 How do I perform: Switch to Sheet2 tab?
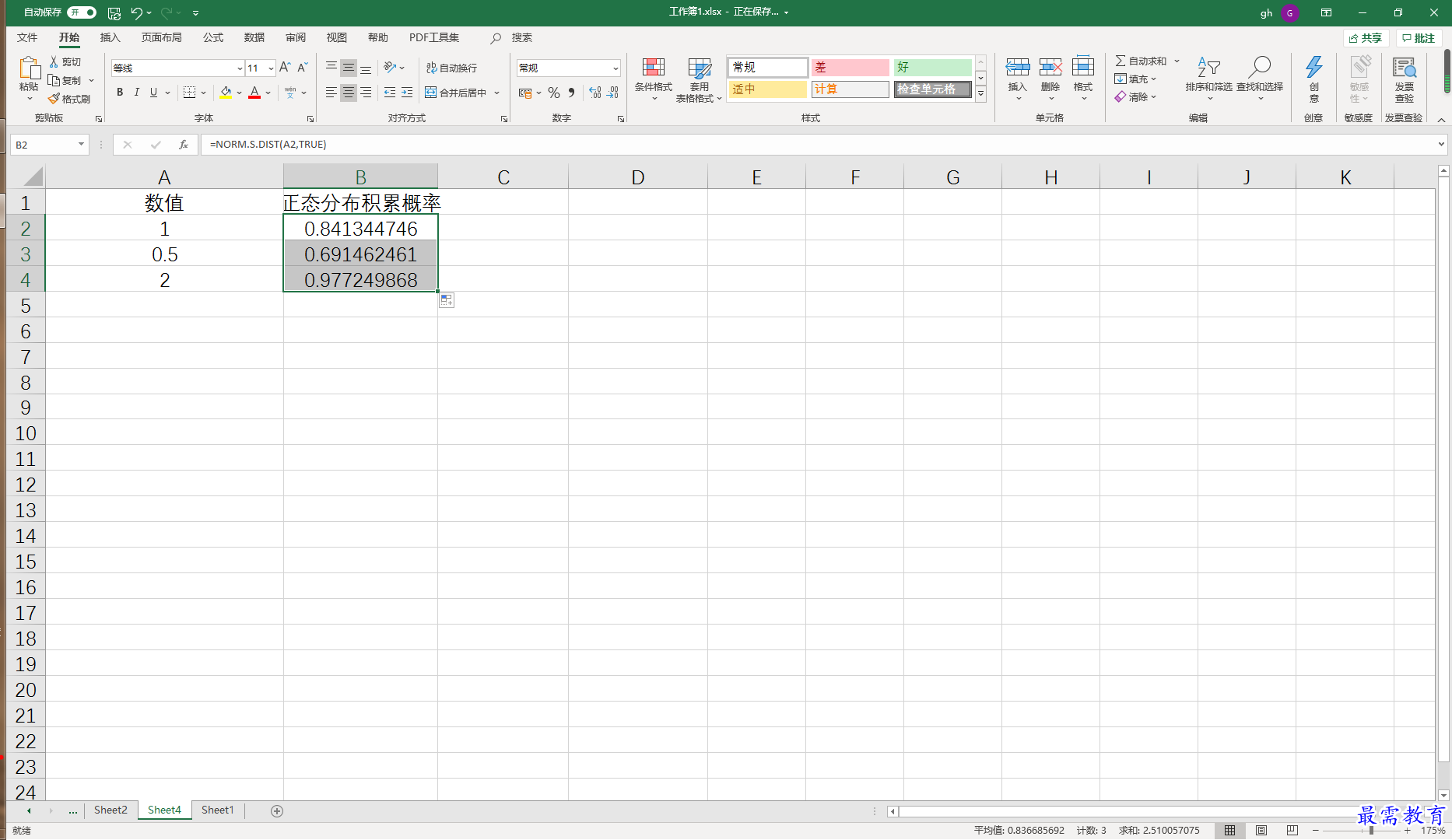110,810
